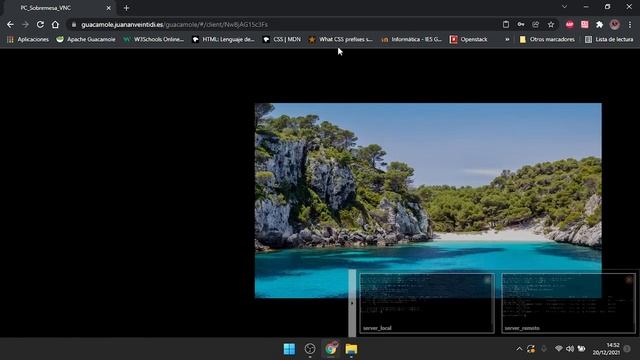This screenshot has height=360, width=640.
Task: Close the server_local thumbnail
Action: (487, 280)
